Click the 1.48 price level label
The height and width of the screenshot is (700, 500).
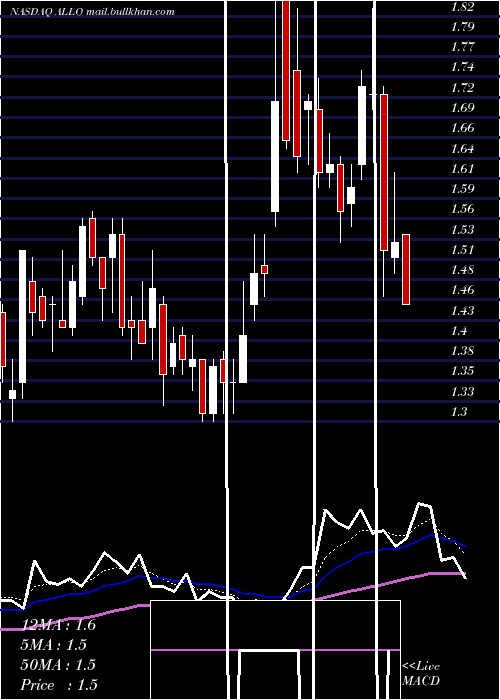coord(462,270)
